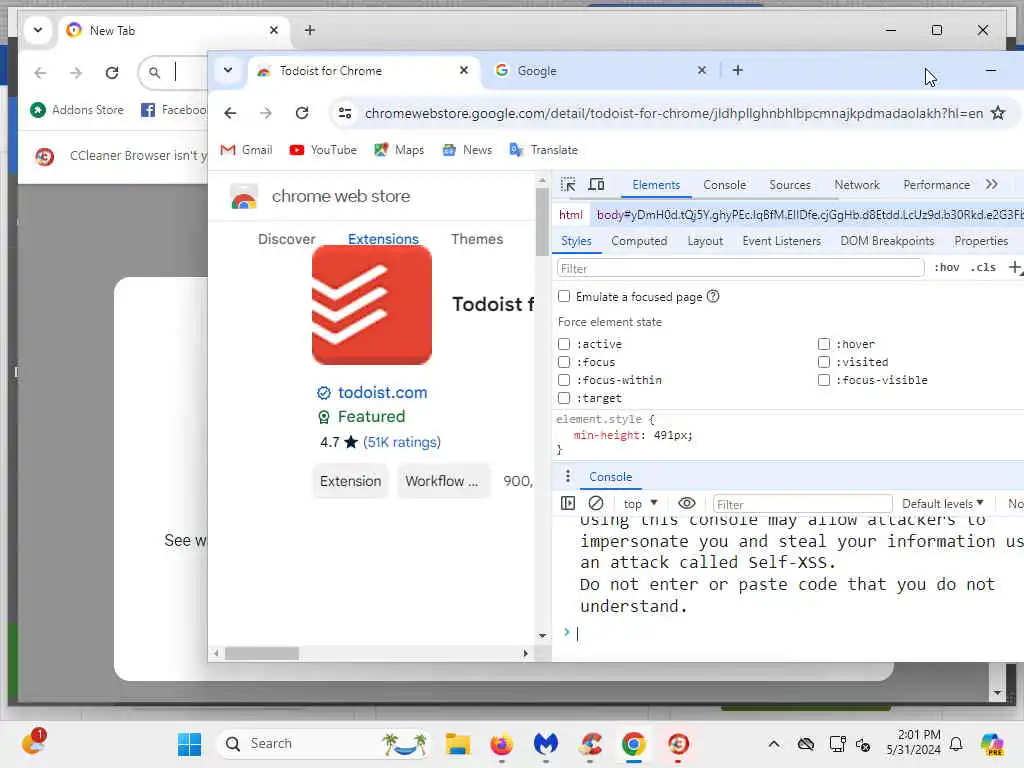The height and width of the screenshot is (768, 1024).
Task: Show more DevTools tabs chevron
Action: pos(991,185)
